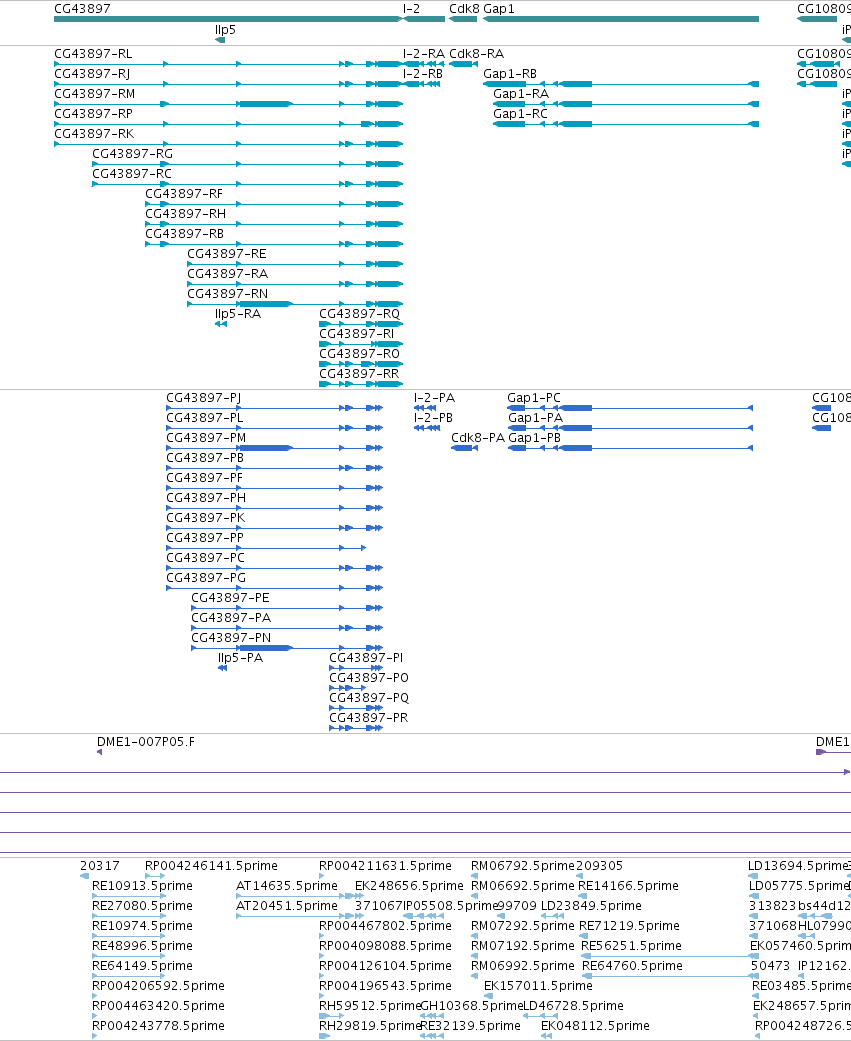Click EST RP004243778.5prime

pyautogui.click(x=96, y=1036)
